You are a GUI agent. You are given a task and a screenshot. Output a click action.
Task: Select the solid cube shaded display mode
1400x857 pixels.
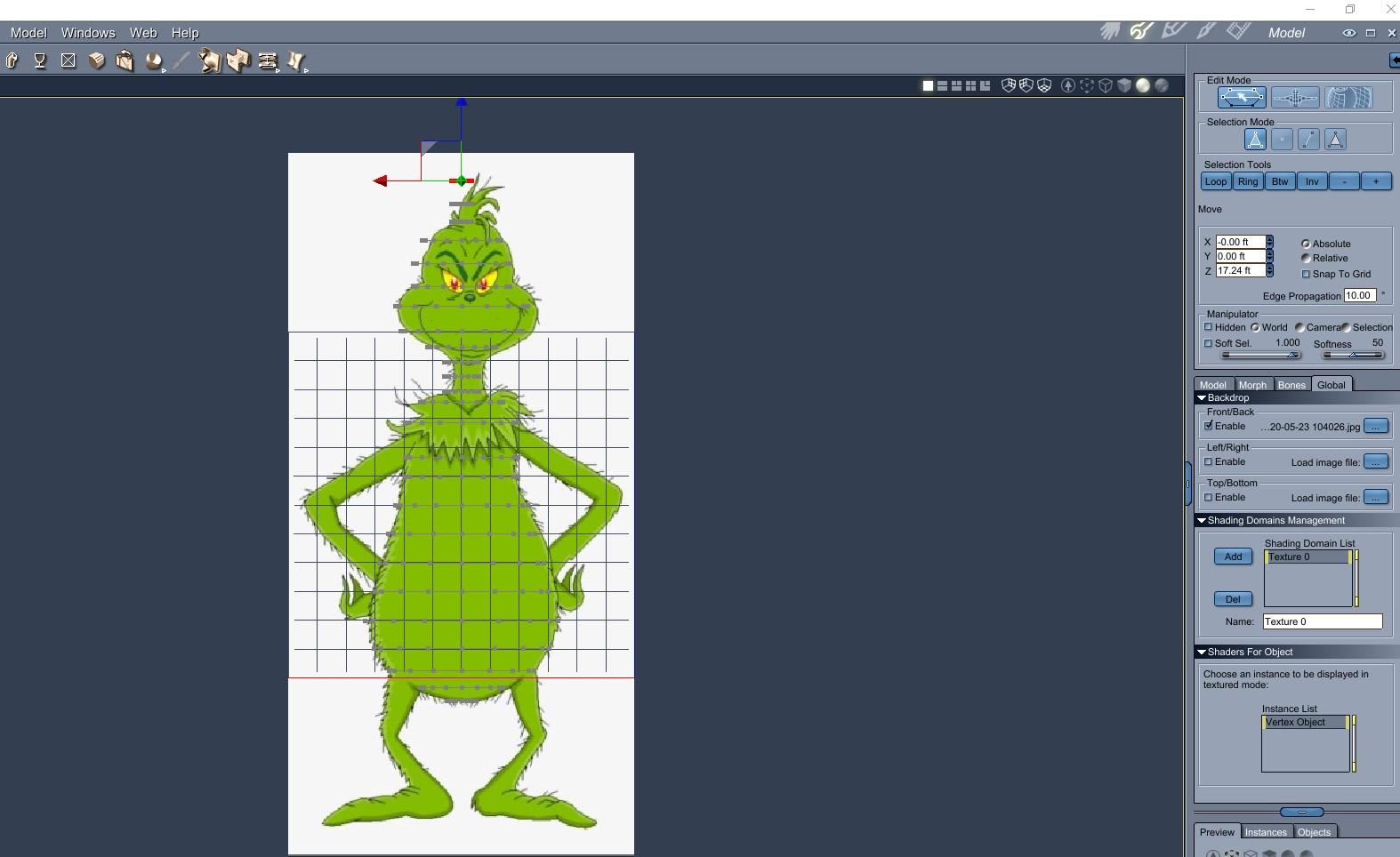tap(1124, 85)
